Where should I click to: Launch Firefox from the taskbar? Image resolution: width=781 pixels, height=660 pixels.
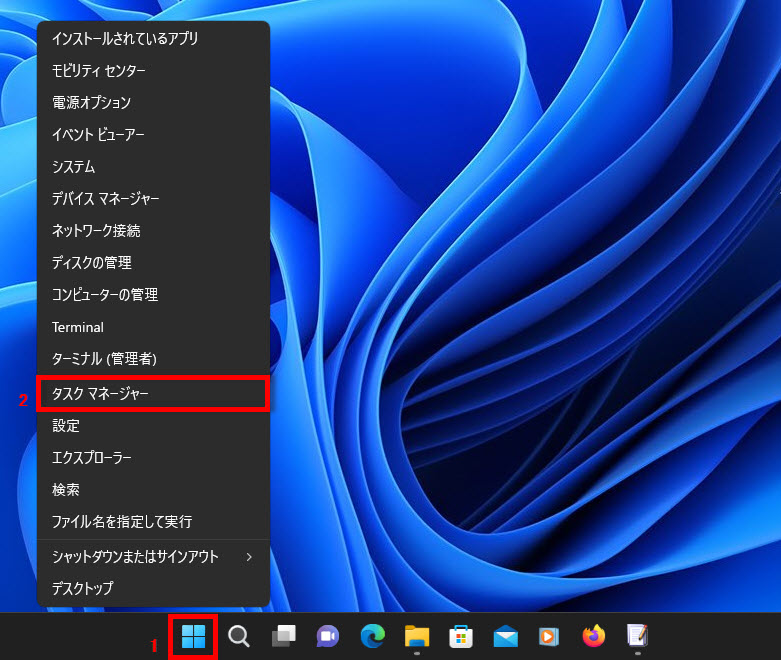(594, 636)
